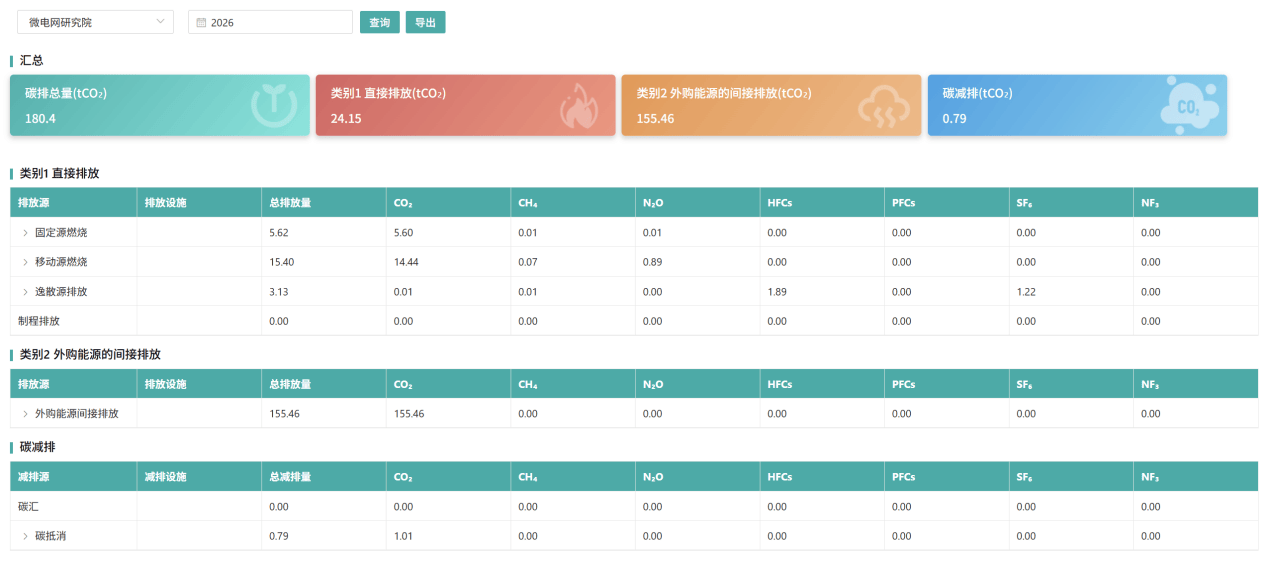Screen dimensions: 1267x573
Task: Click 3.13 total for 逸散源排放
Action: 279,292
